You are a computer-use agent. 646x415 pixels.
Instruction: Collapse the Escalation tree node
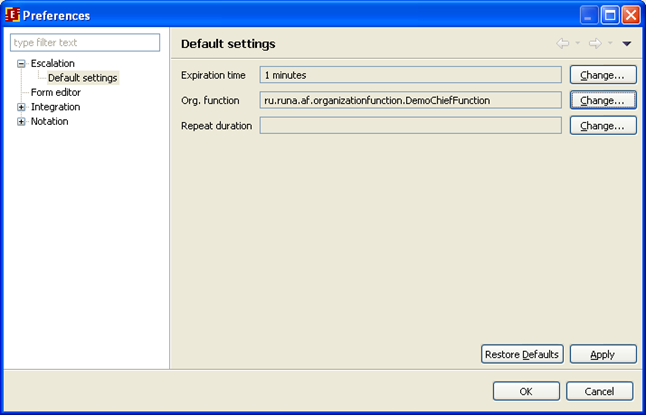point(21,64)
